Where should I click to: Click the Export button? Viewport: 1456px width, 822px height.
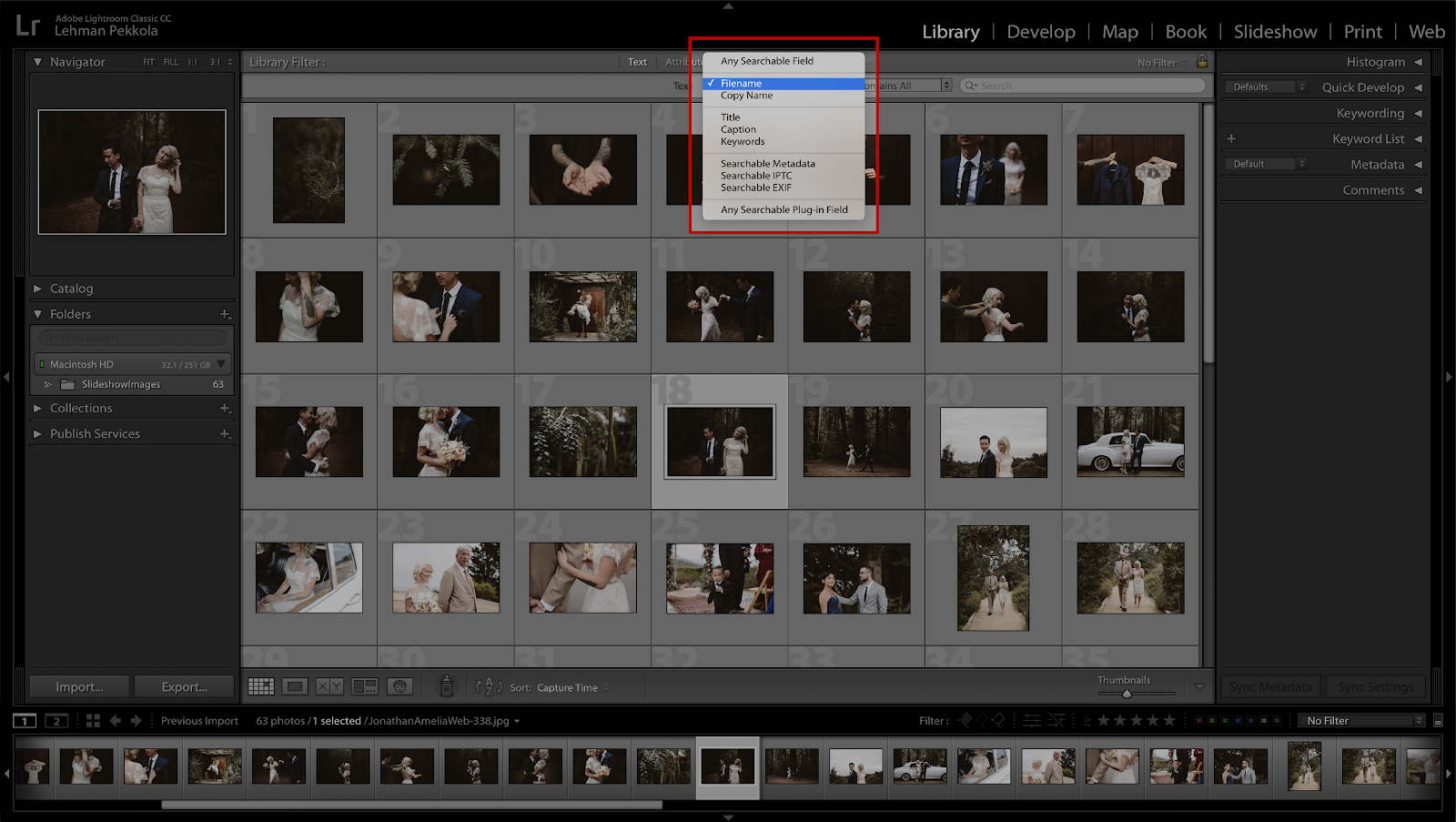184,686
